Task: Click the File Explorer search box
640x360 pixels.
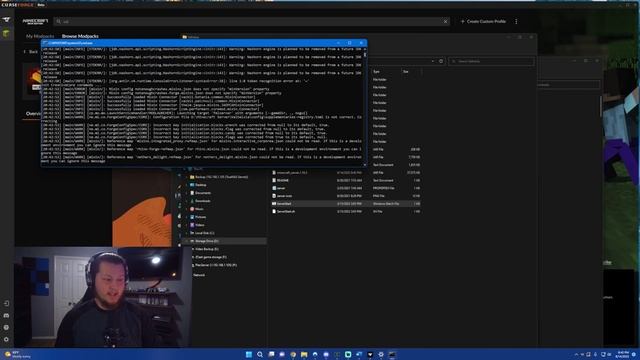Action: click(491, 61)
